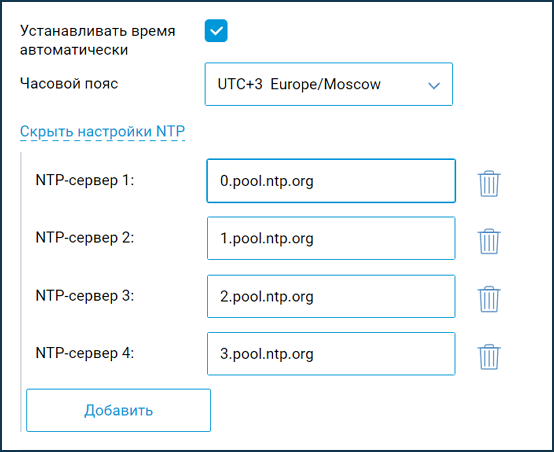The width and height of the screenshot is (554, 452).
Task: Uncheck the automatic time setting checkbox
Action: [x=216, y=31]
